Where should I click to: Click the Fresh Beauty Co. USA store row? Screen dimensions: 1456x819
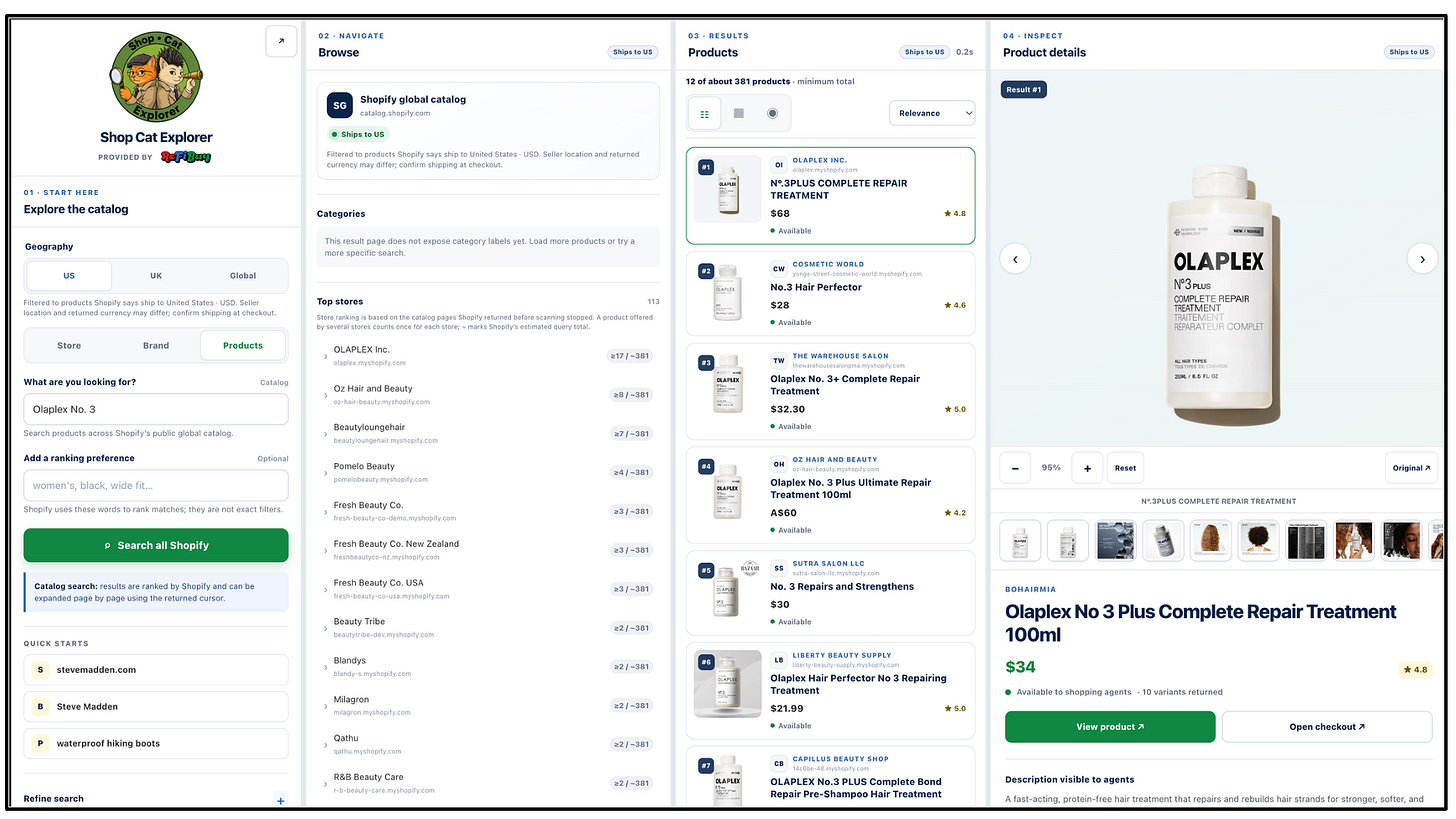(488, 588)
